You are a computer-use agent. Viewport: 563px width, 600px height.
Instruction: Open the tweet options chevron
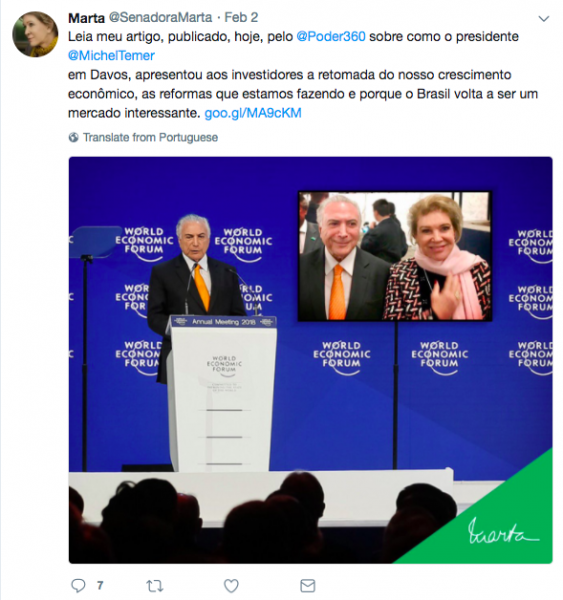coord(544,18)
